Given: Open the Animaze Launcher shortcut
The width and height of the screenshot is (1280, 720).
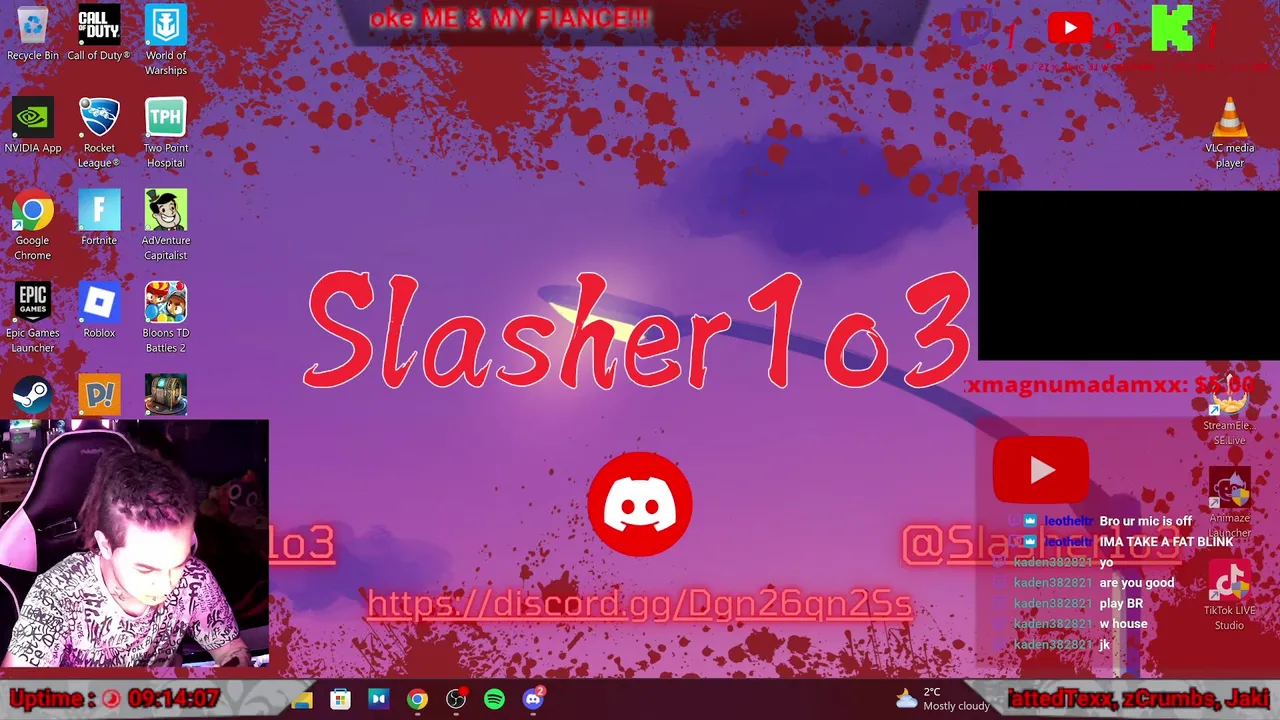Looking at the screenshot, I should click(x=1229, y=503).
